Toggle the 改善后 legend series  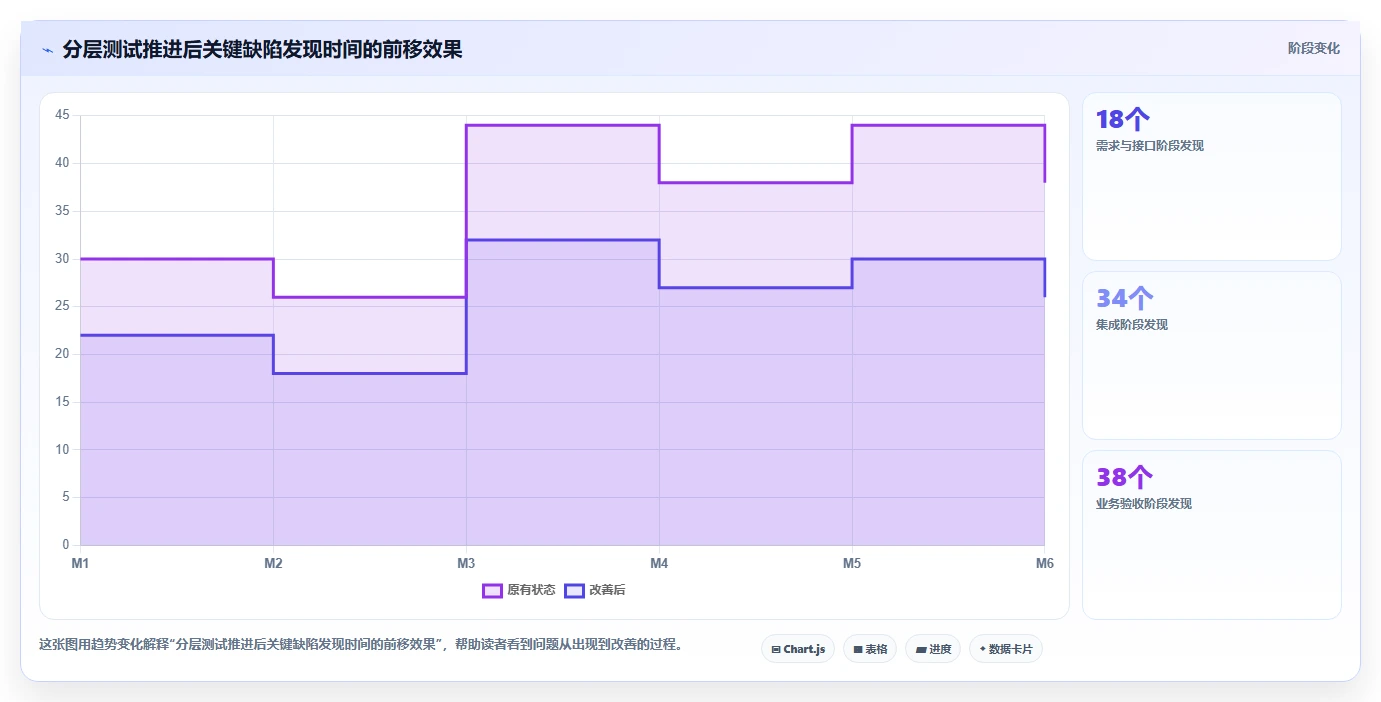click(x=595, y=590)
